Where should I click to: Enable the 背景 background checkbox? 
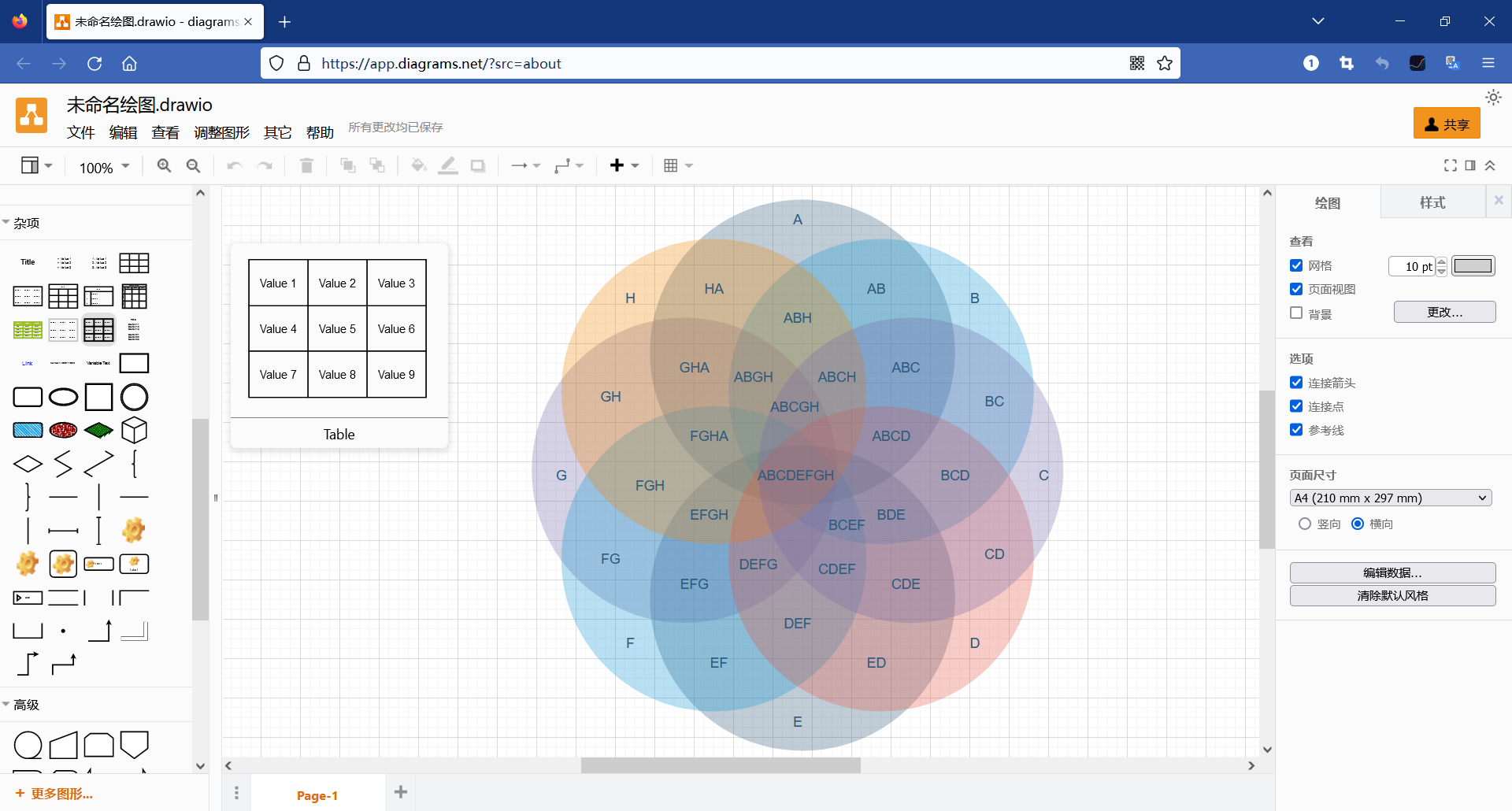coord(1296,313)
